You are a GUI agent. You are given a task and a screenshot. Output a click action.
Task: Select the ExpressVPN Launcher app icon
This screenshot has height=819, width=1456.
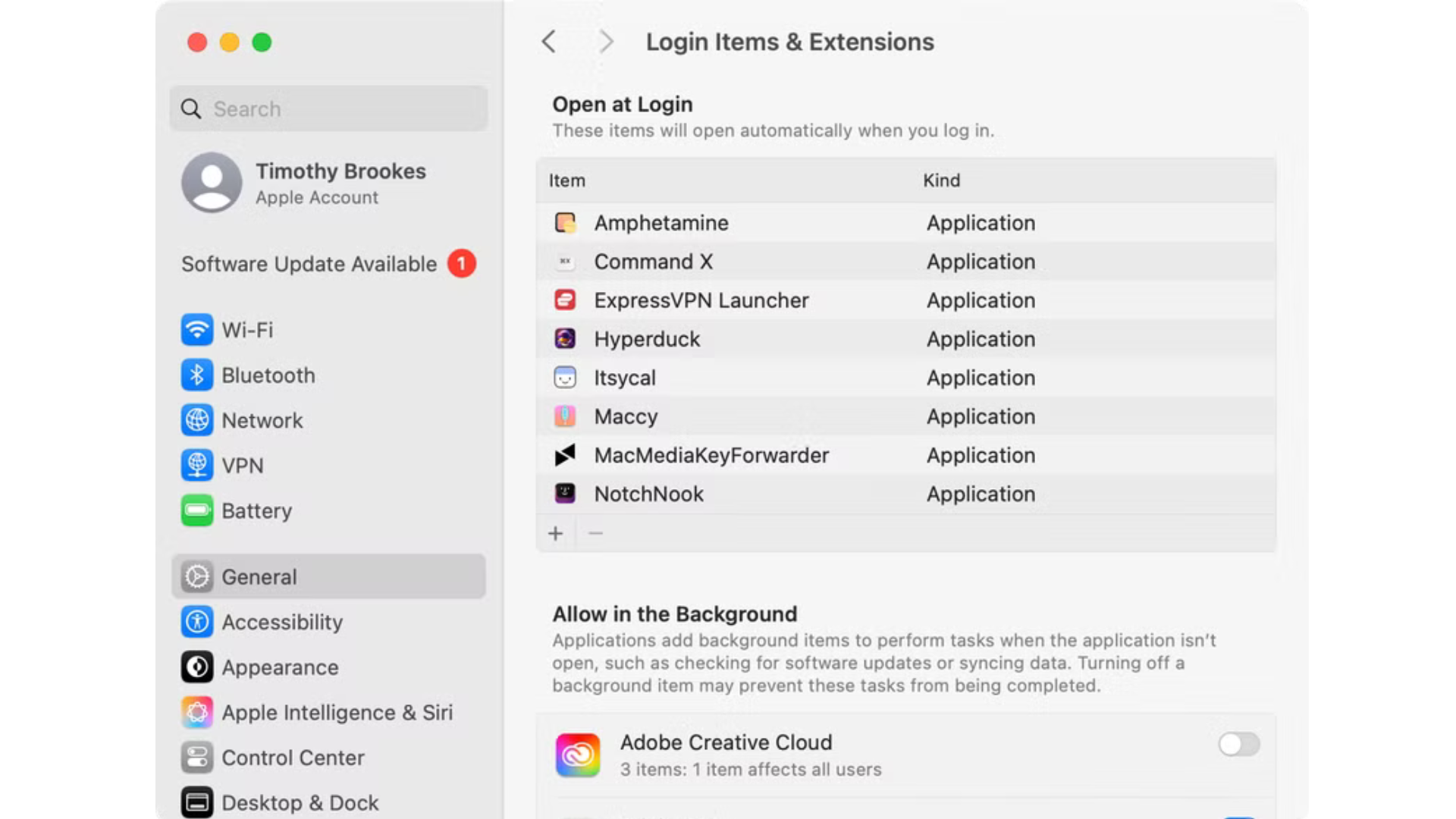pos(565,300)
